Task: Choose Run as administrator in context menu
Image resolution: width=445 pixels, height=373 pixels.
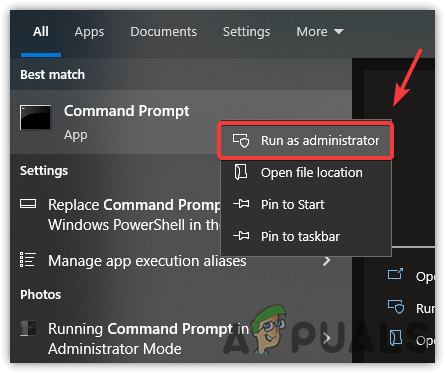Action: pos(306,141)
